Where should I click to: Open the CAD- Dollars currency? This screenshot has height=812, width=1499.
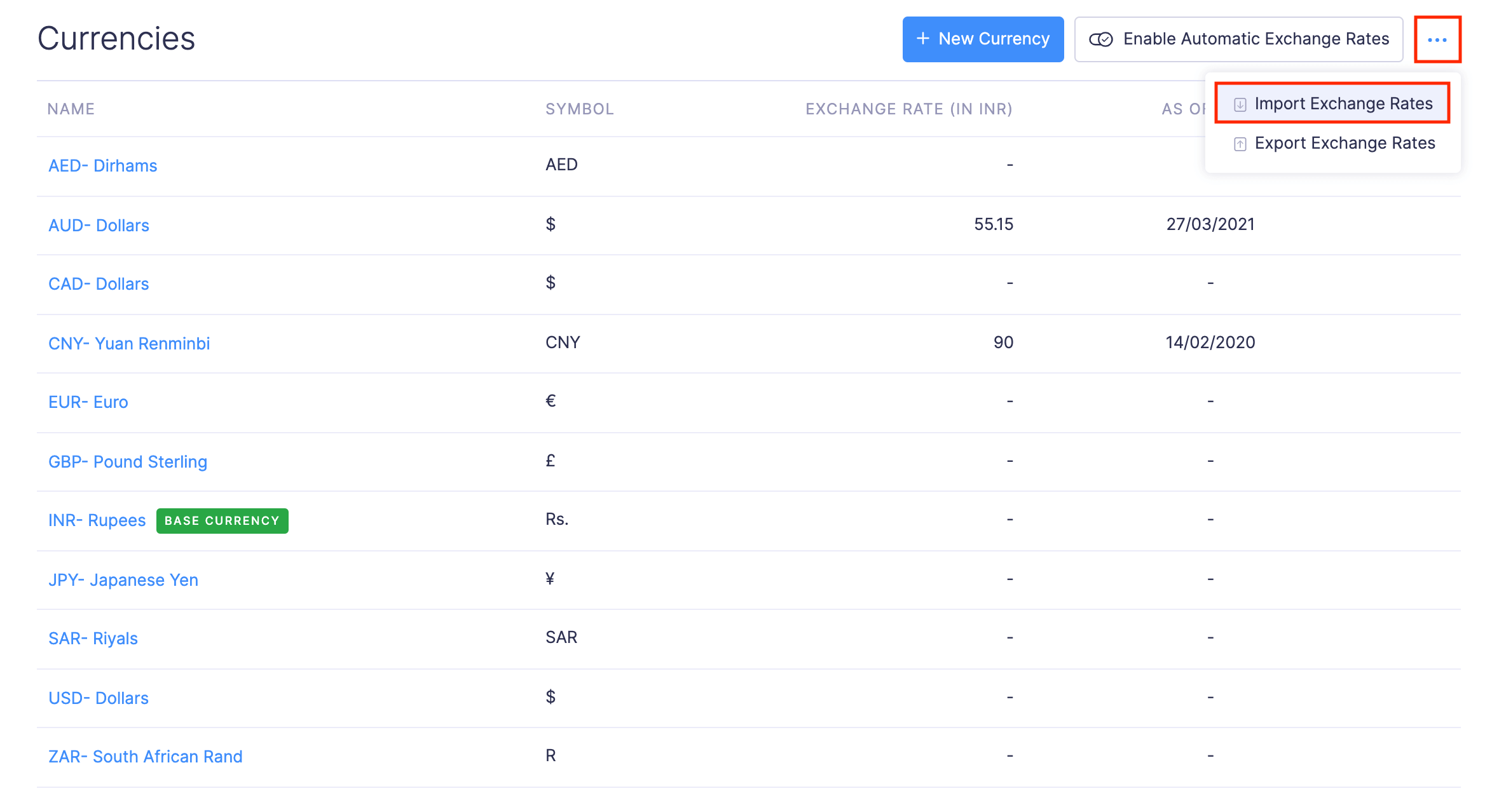point(99,284)
